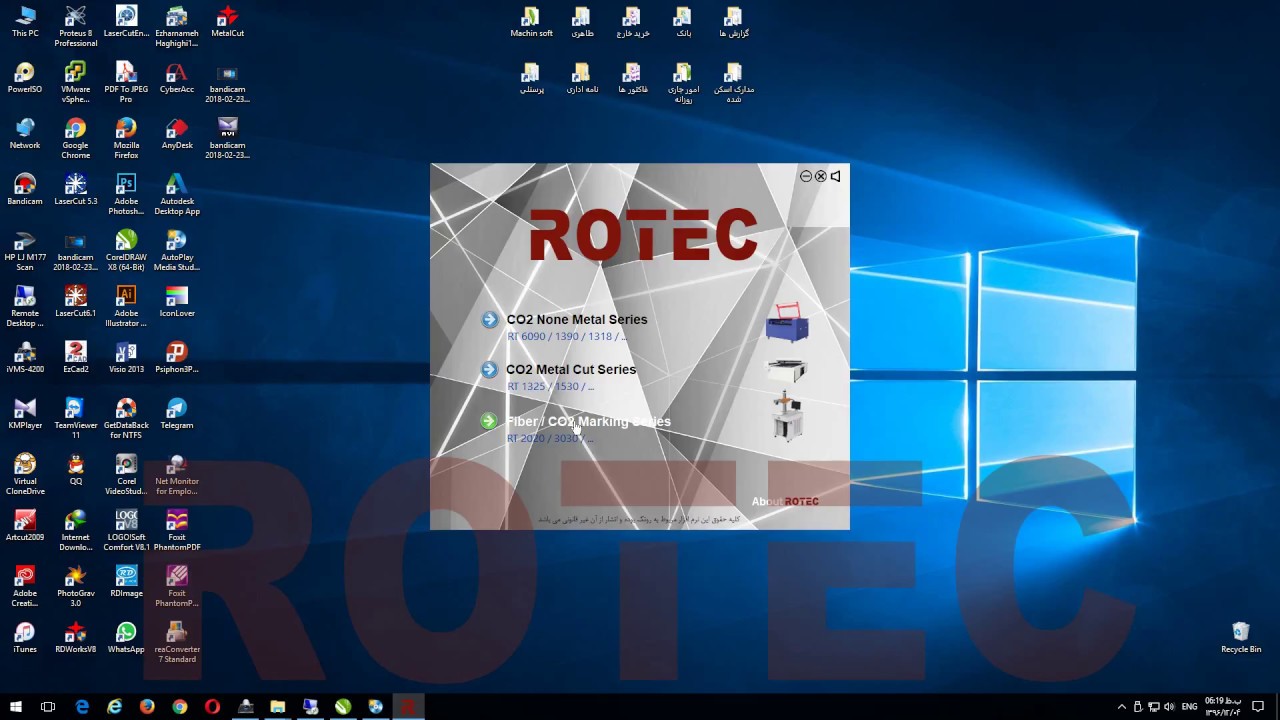Select the WhatsApp desktop icon

click(x=126, y=638)
